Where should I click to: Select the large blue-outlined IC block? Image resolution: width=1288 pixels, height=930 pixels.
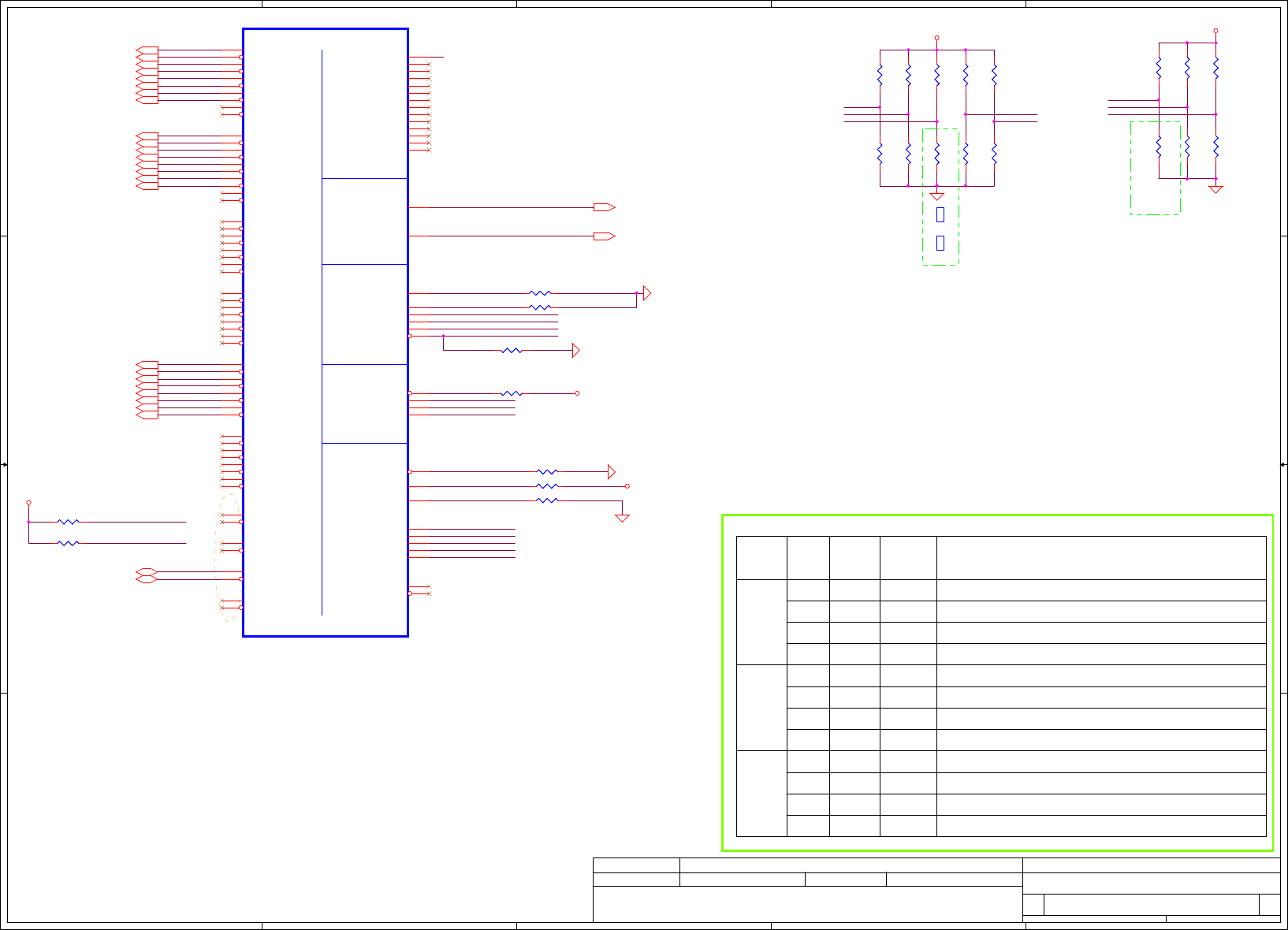point(326,333)
